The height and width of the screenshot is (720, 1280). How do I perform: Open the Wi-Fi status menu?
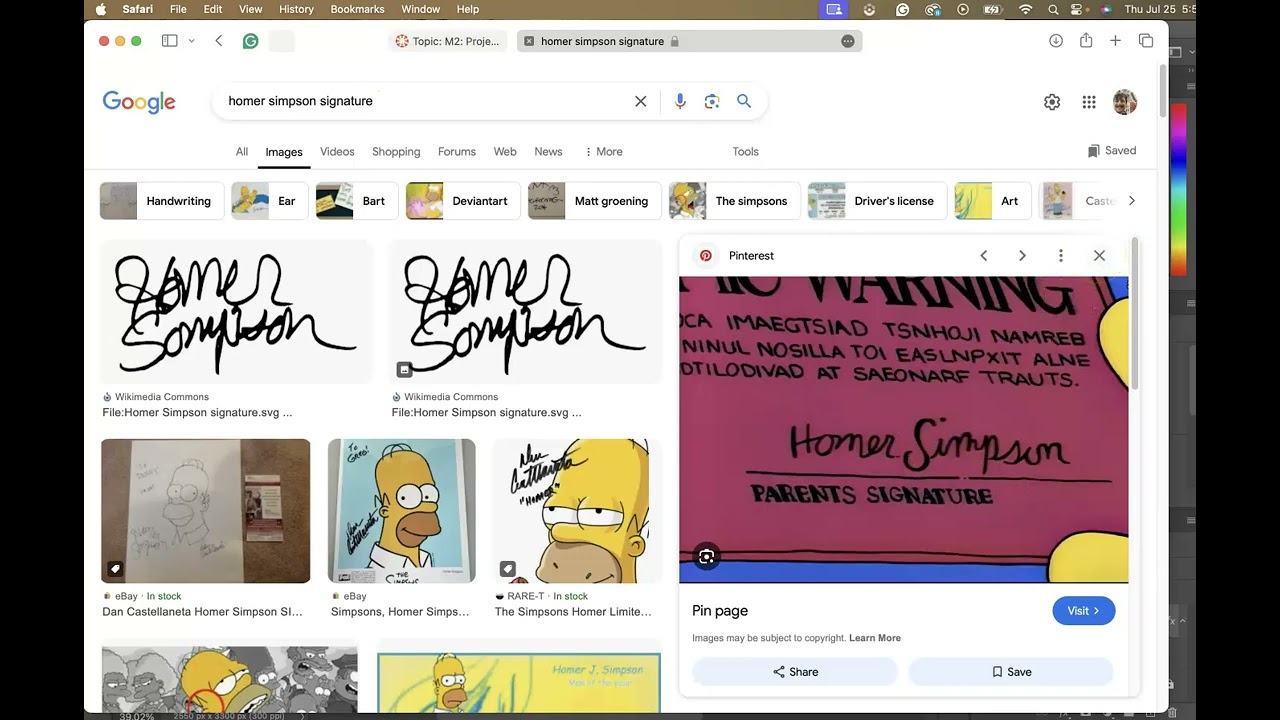(1025, 9)
